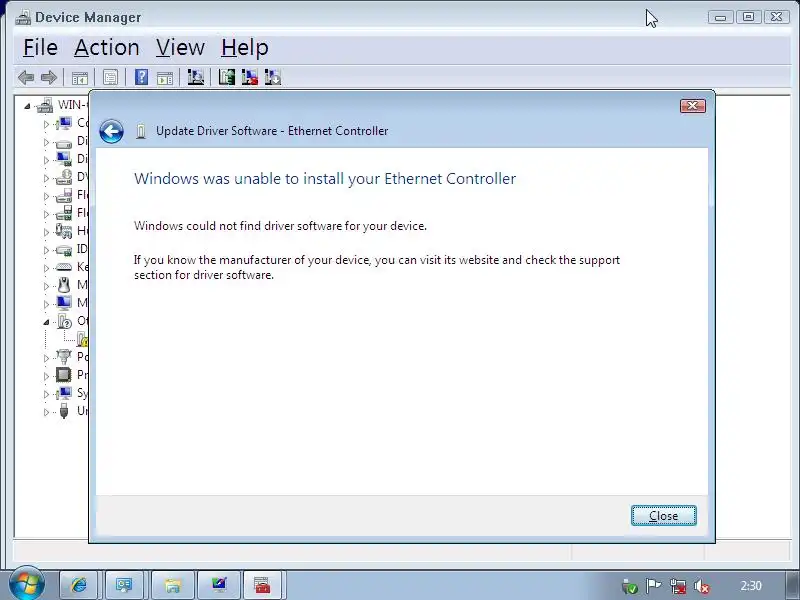Expand the Universal Serial Bus controllers node (Un)
This screenshot has width=800, height=600.
tap(46, 412)
